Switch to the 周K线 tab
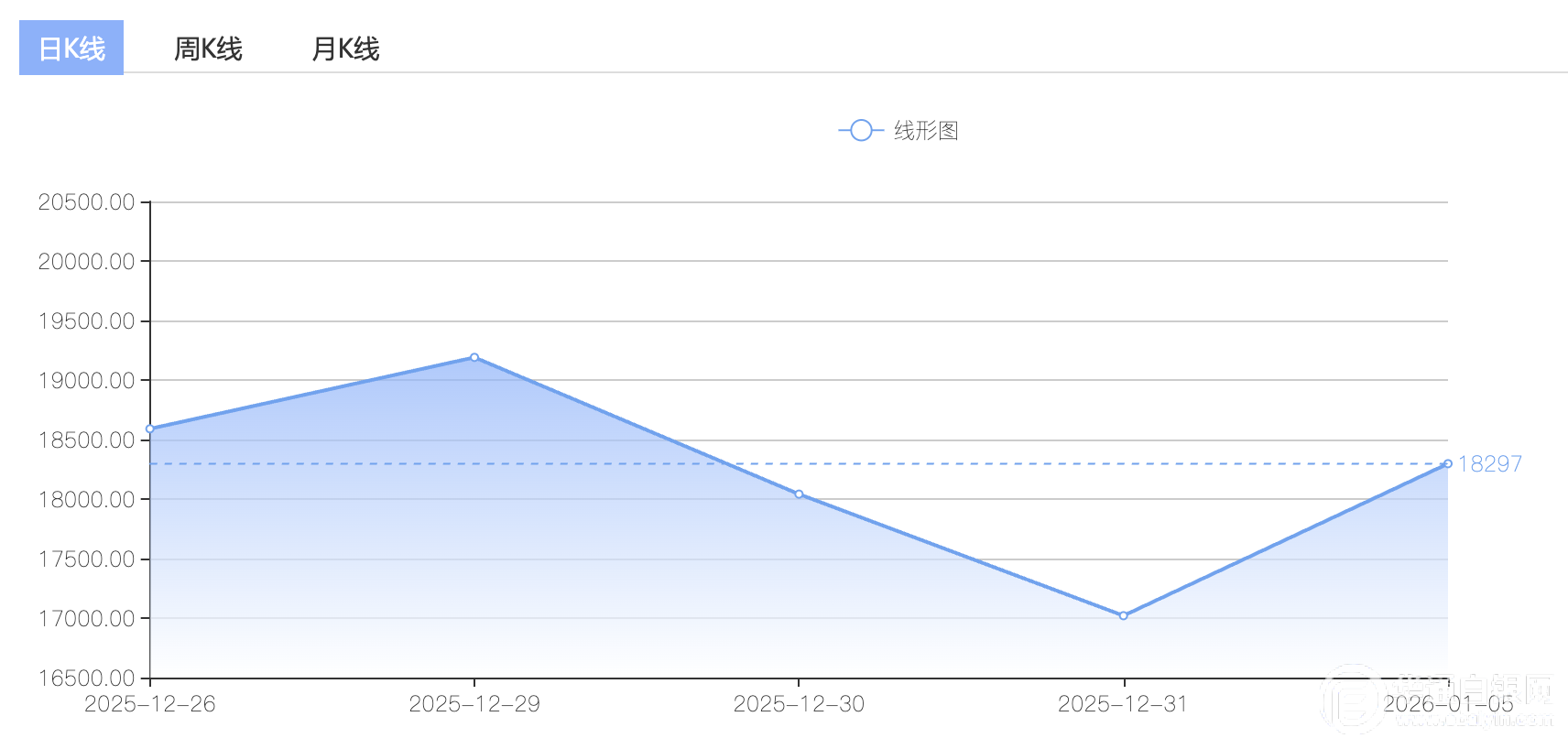The height and width of the screenshot is (749, 1568). pos(208,49)
